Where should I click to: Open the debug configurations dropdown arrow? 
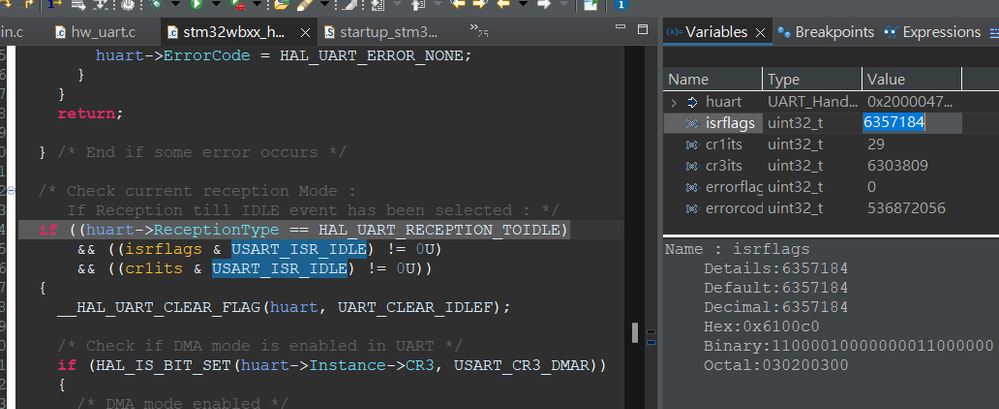[x=175, y=4]
